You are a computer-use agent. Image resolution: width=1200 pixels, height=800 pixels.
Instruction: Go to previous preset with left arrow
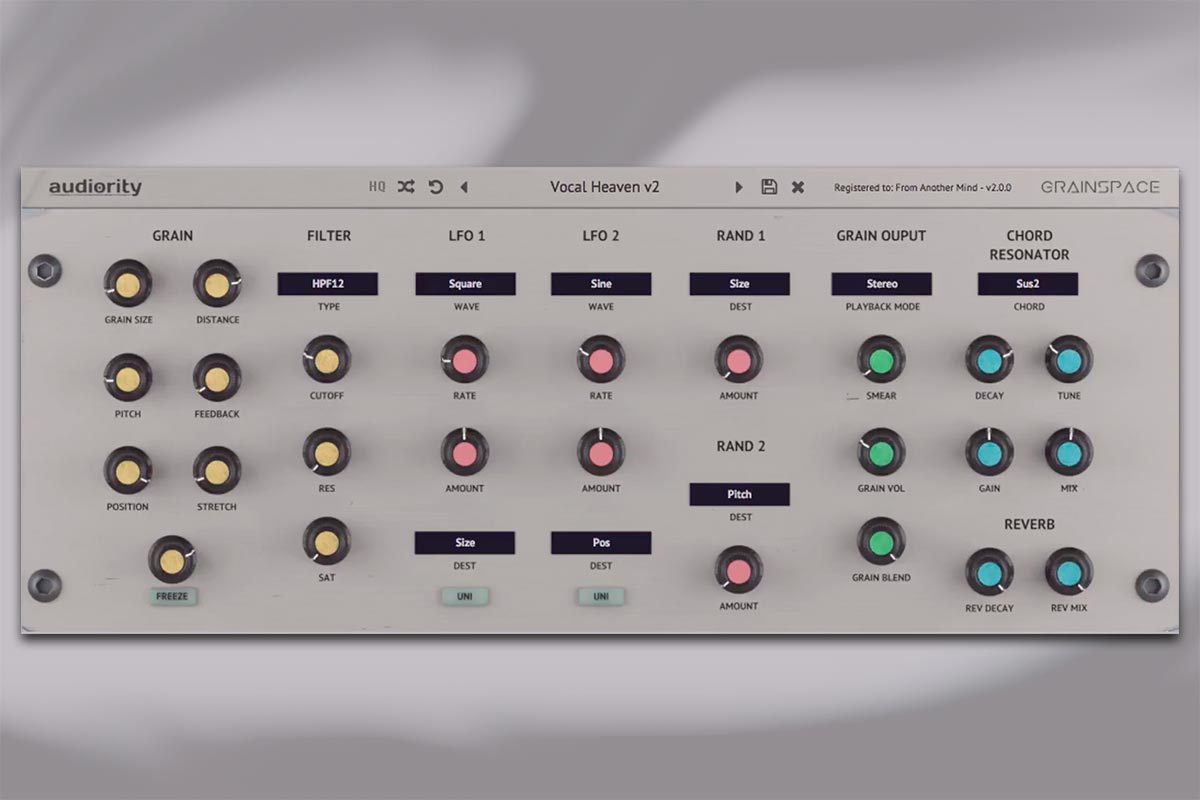(464, 187)
